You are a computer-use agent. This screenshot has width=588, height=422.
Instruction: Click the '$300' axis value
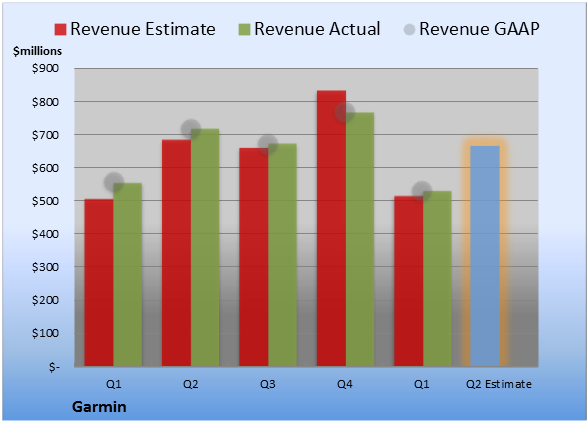(x=45, y=267)
